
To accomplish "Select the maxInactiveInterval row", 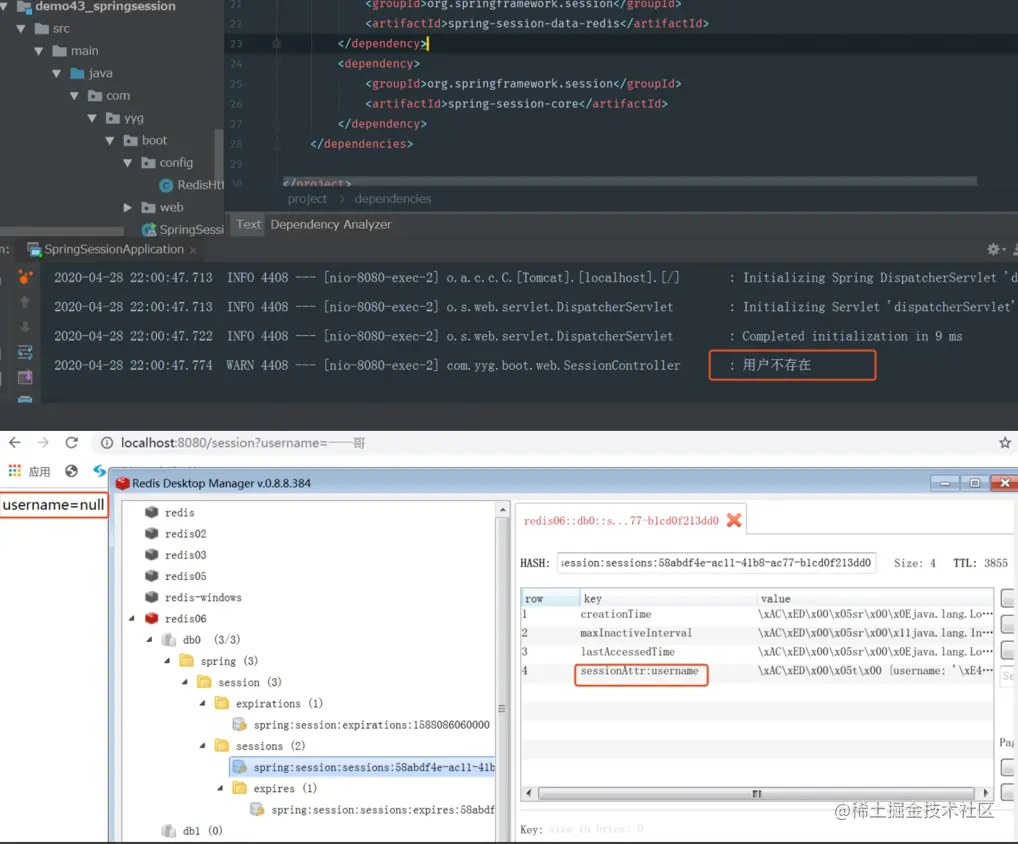I will point(757,633).
